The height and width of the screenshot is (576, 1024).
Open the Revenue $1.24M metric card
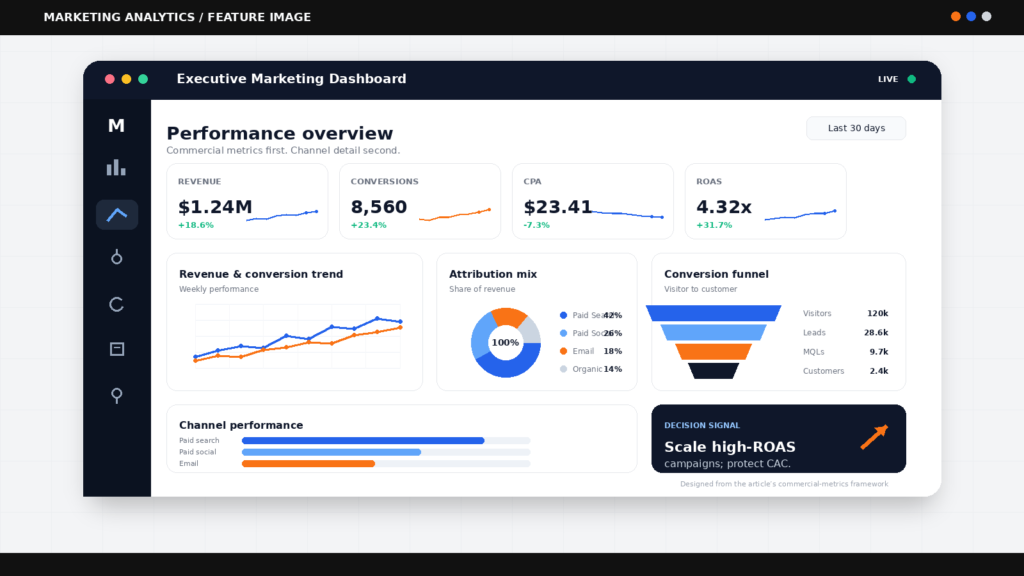click(x=247, y=201)
